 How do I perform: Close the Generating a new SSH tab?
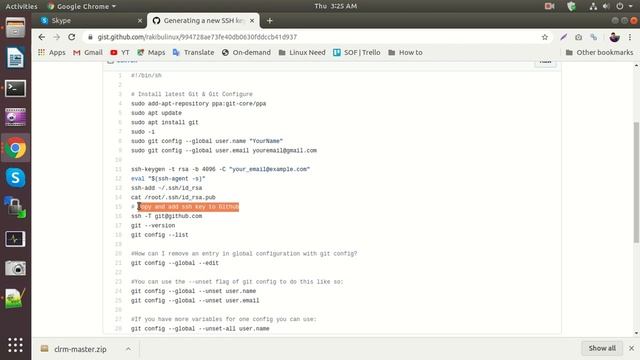click(252, 20)
